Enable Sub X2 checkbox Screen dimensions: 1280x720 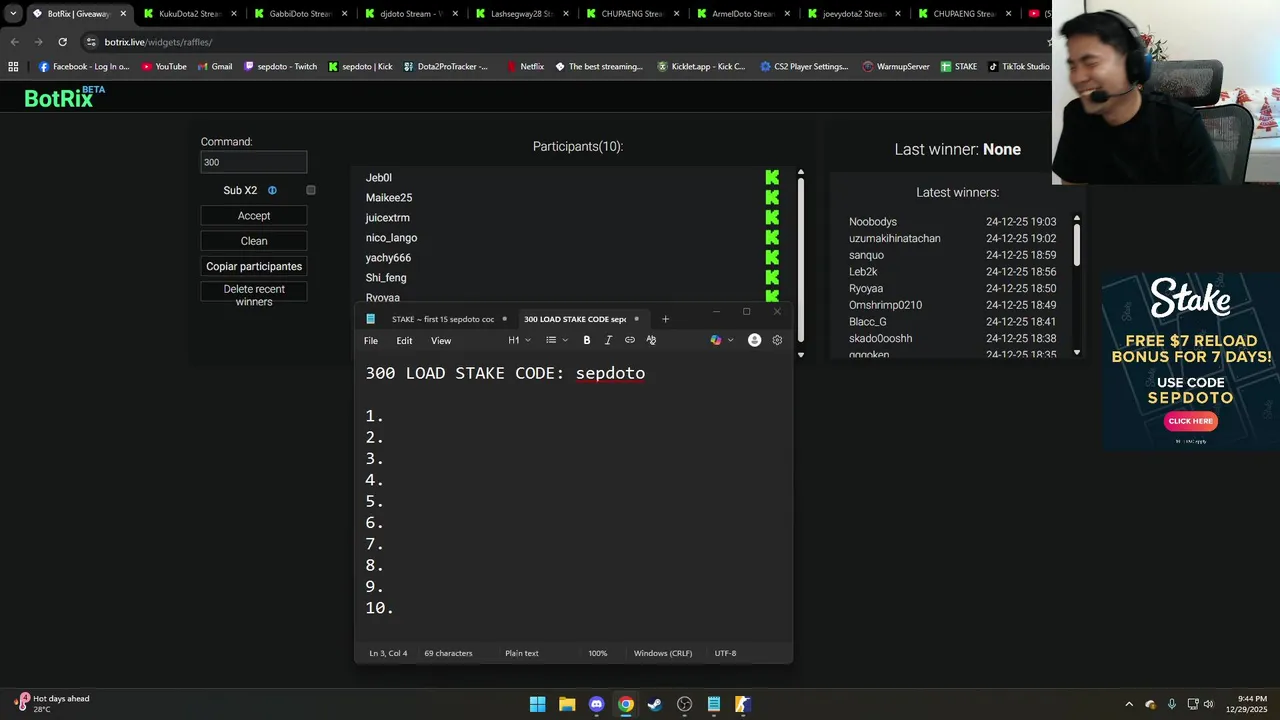[311, 190]
